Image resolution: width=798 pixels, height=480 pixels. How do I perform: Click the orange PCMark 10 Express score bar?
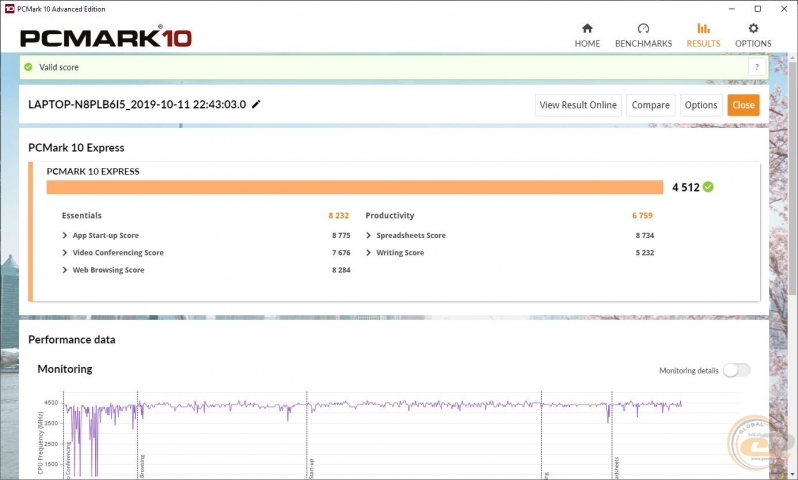pyautogui.click(x=355, y=187)
